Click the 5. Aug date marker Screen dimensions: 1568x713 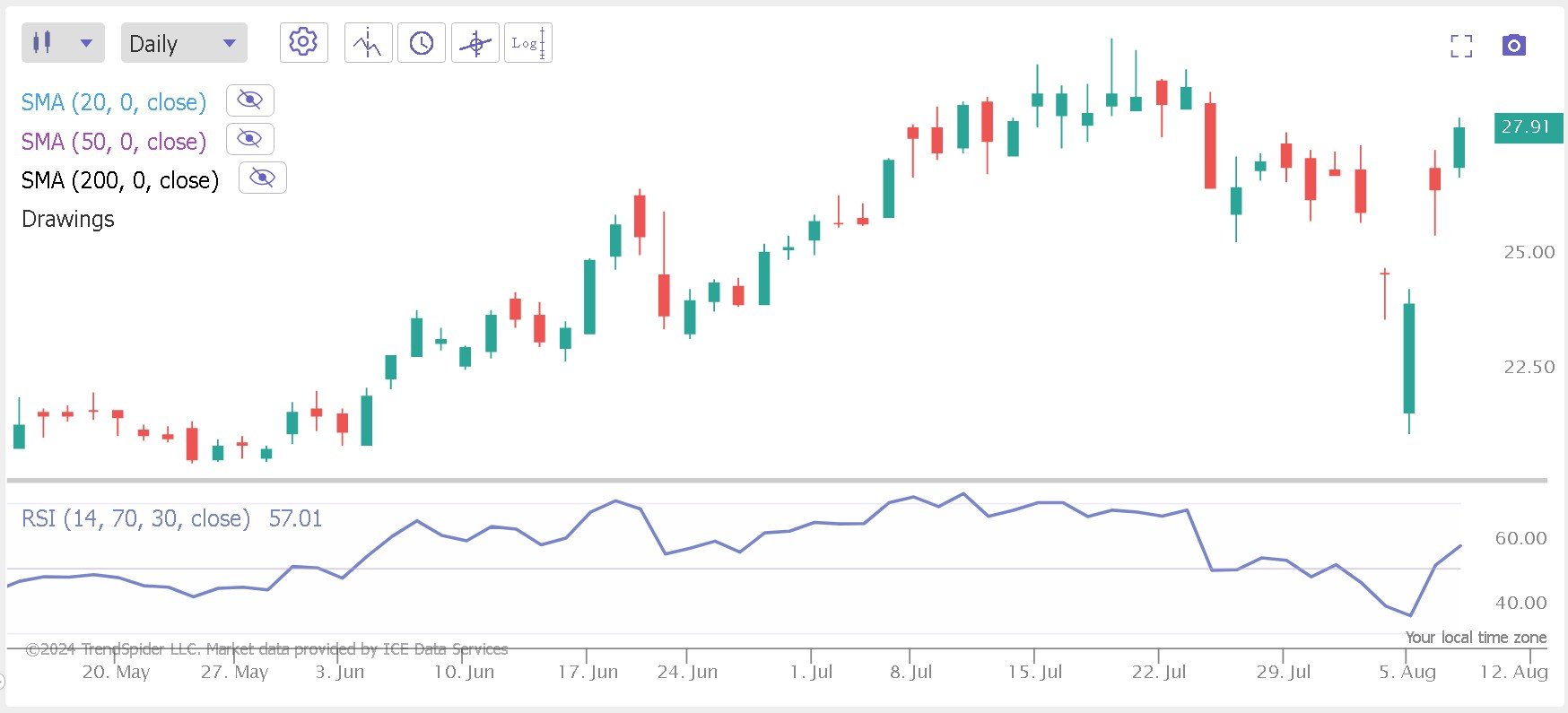pyautogui.click(x=1407, y=672)
